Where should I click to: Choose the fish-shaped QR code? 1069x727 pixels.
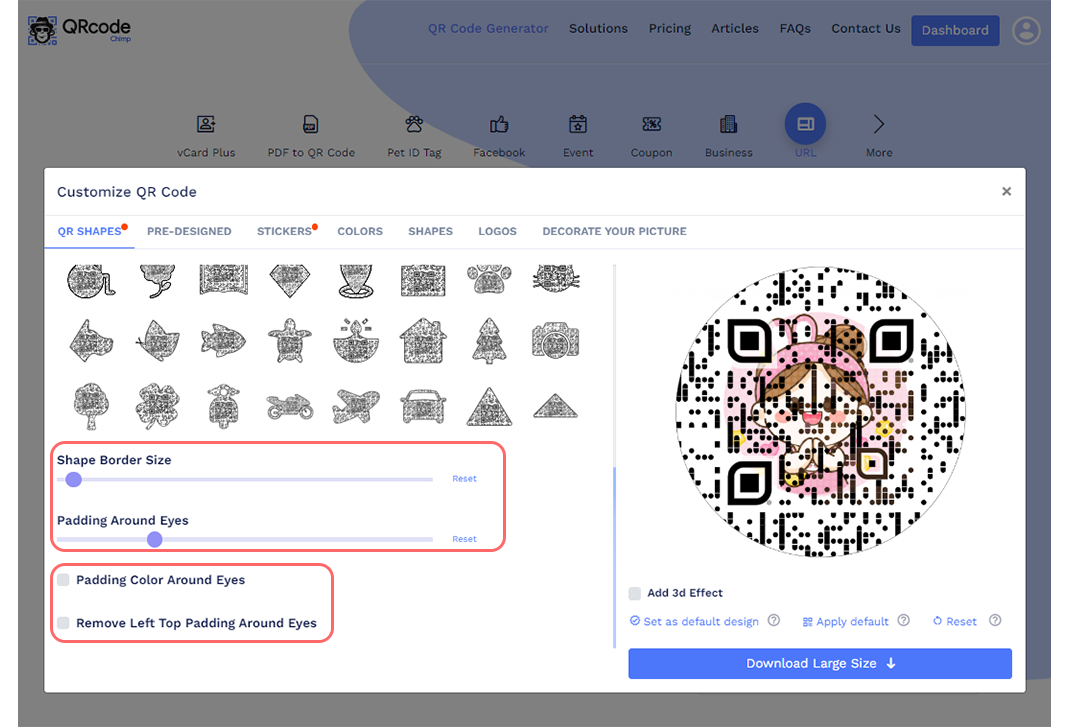pyautogui.click(x=223, y=341)
